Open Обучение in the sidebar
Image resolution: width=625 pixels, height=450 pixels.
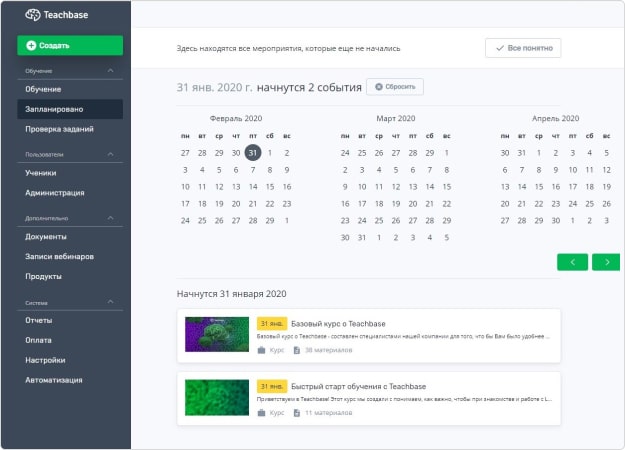tap(70, 89)
